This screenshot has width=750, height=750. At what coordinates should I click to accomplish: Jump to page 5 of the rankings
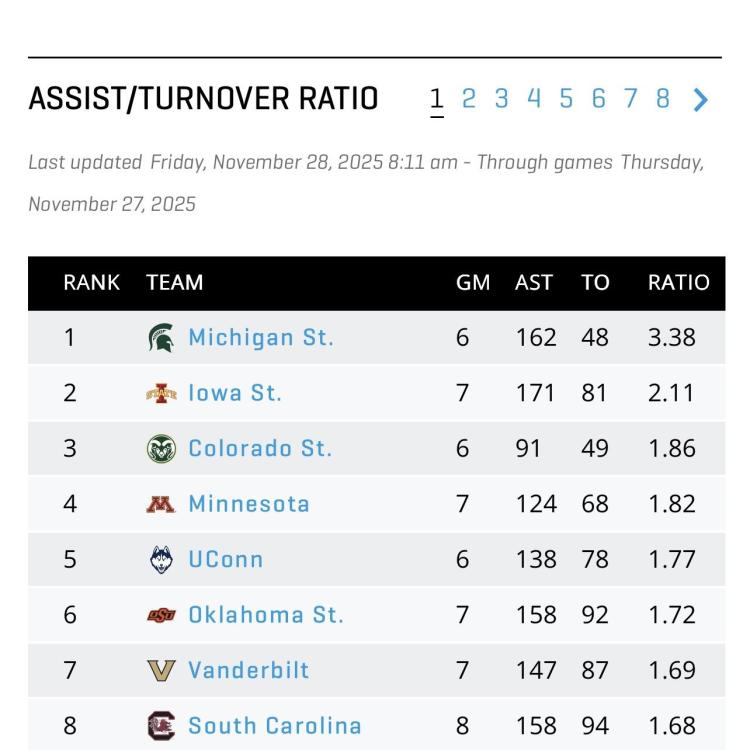(566, 98)
